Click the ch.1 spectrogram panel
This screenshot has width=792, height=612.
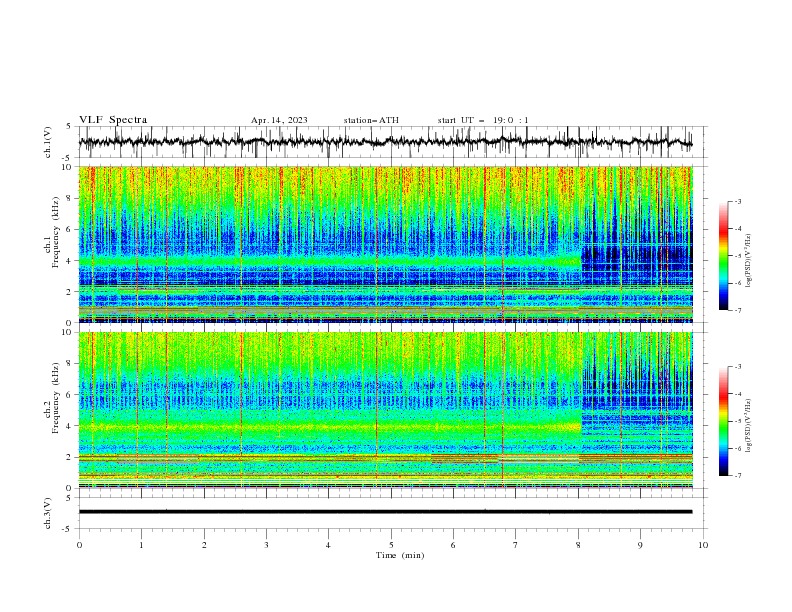385,244
